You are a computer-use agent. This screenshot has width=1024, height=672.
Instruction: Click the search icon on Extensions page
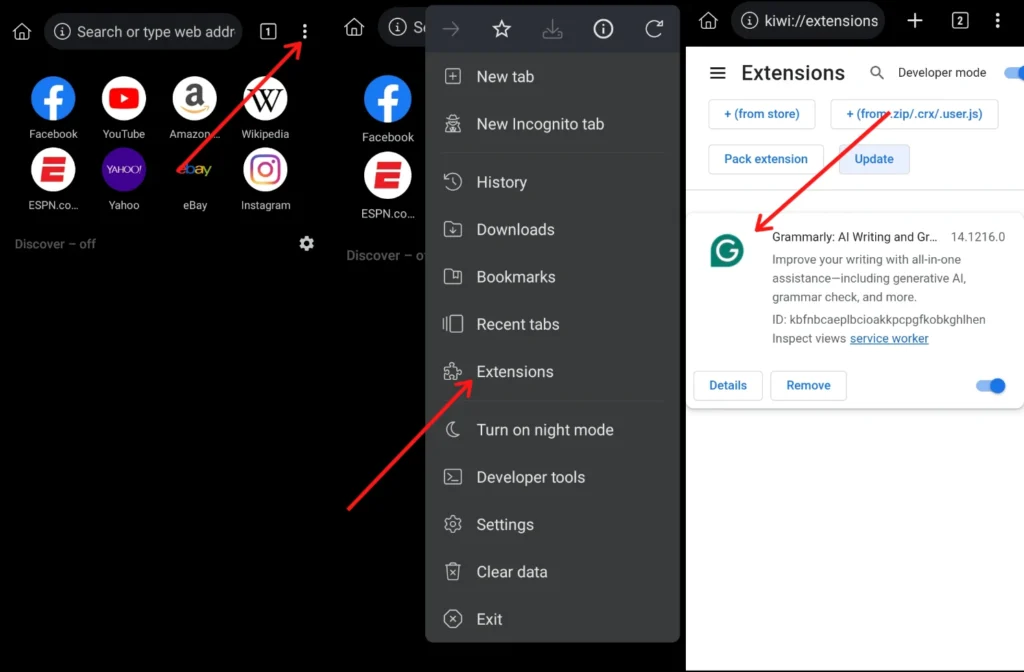[x=877, y=73]
